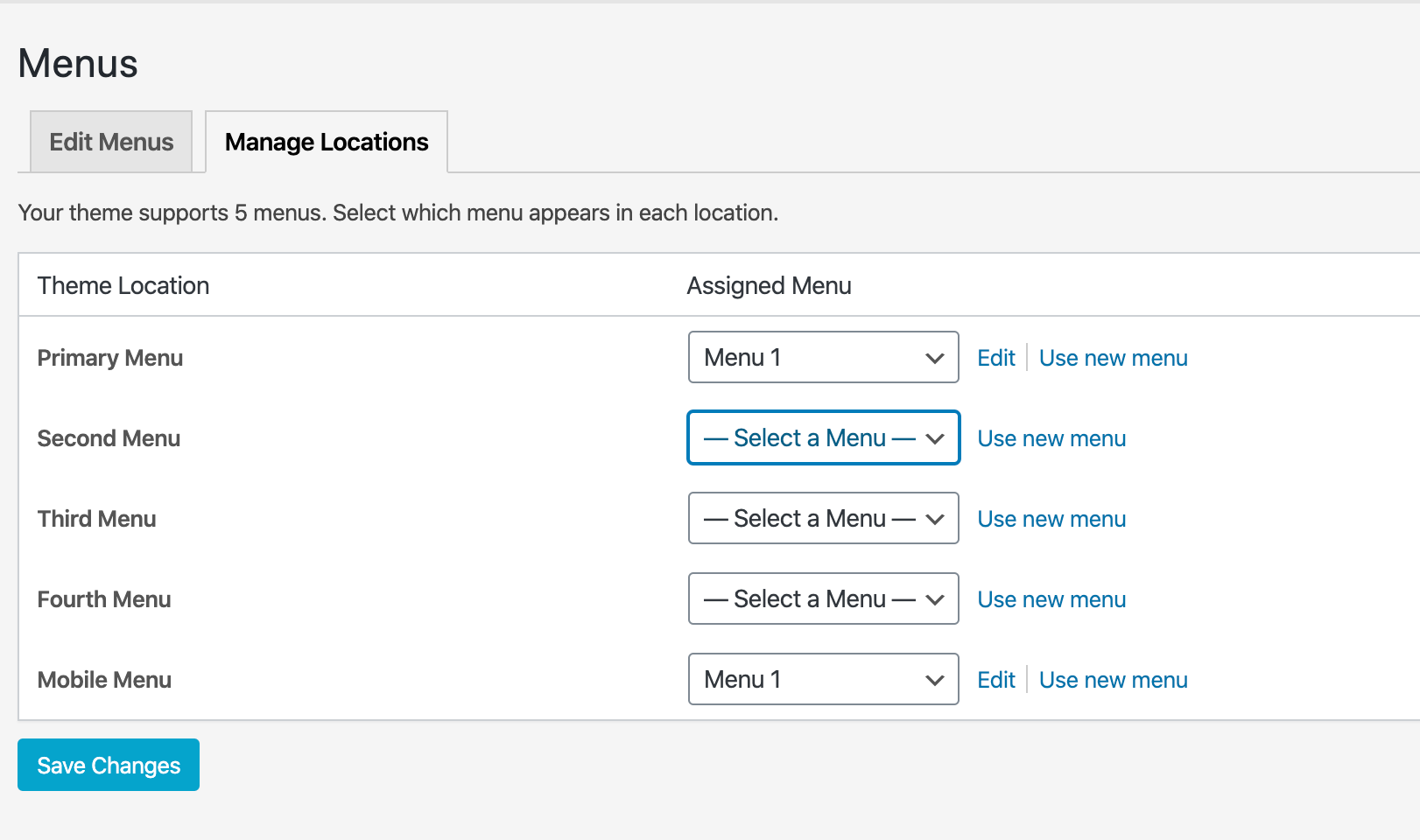The width and height of the screenshot is (1420, 840).
Task: Click Use new menu for Mobile Menu
Action: click(1113, 680)
